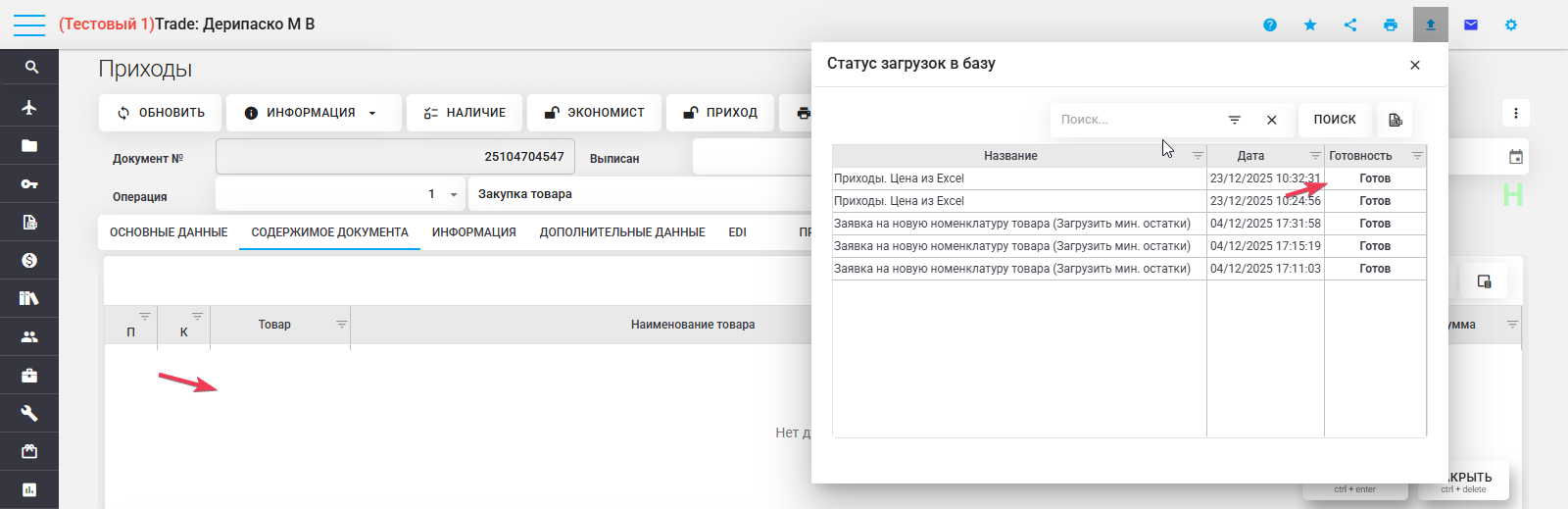Switch to СОДЕРЖИМОЕ ДОКУМЕНТА tab
Image resolution: width=1568 pixels, height=509 pixels.
(329, 232)
